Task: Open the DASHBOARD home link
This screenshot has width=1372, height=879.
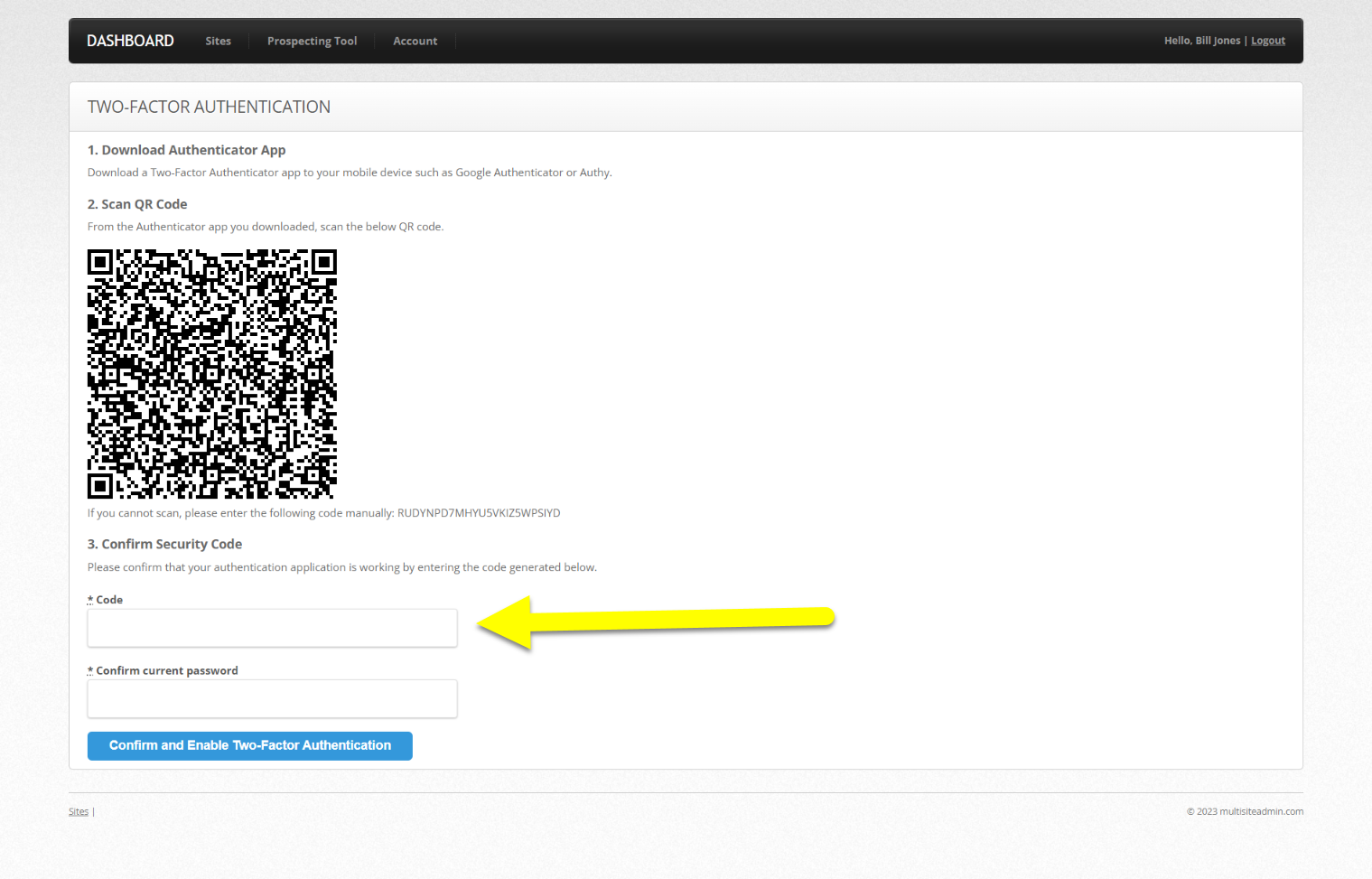Action: point(130,41)
